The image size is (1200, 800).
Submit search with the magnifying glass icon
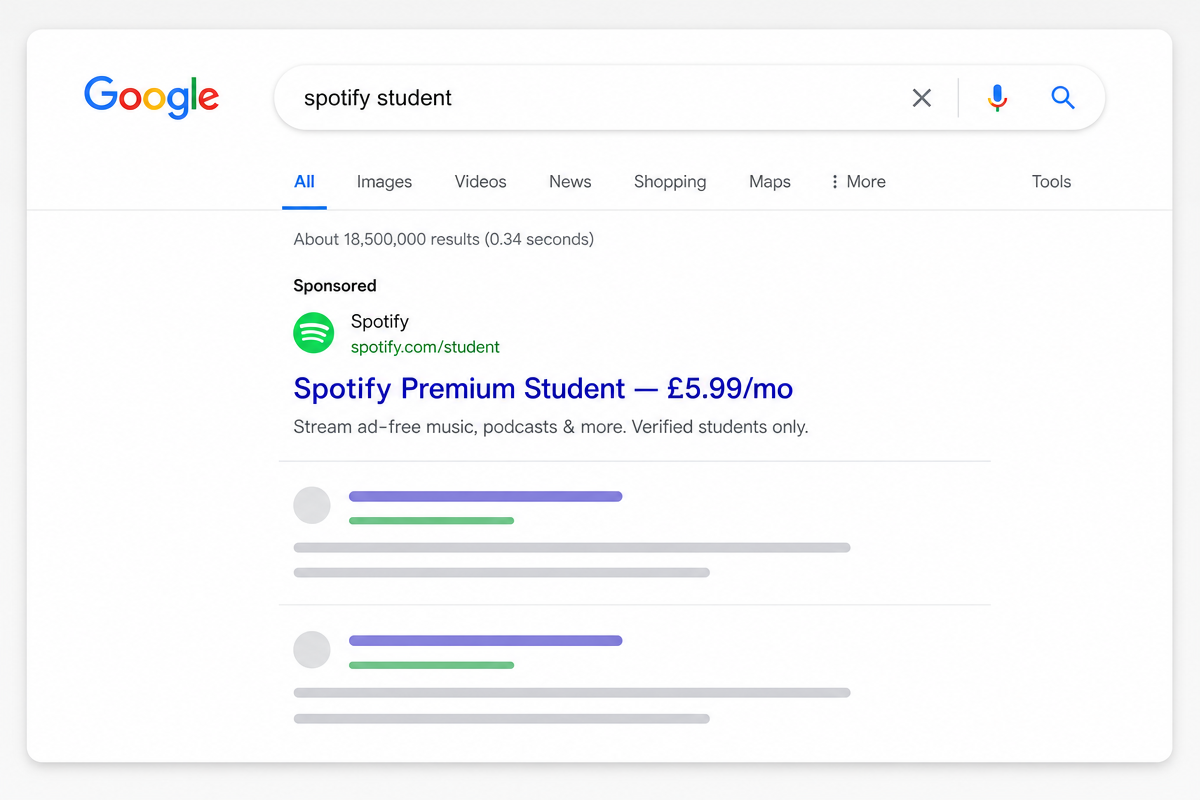[1063, 97]
